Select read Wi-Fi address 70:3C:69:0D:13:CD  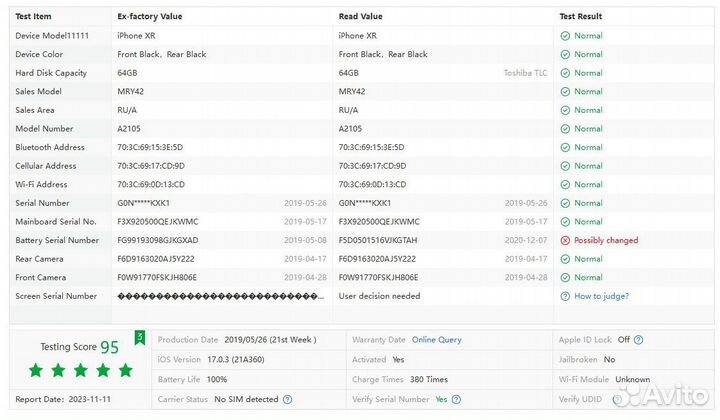click(x=372, y=185)
